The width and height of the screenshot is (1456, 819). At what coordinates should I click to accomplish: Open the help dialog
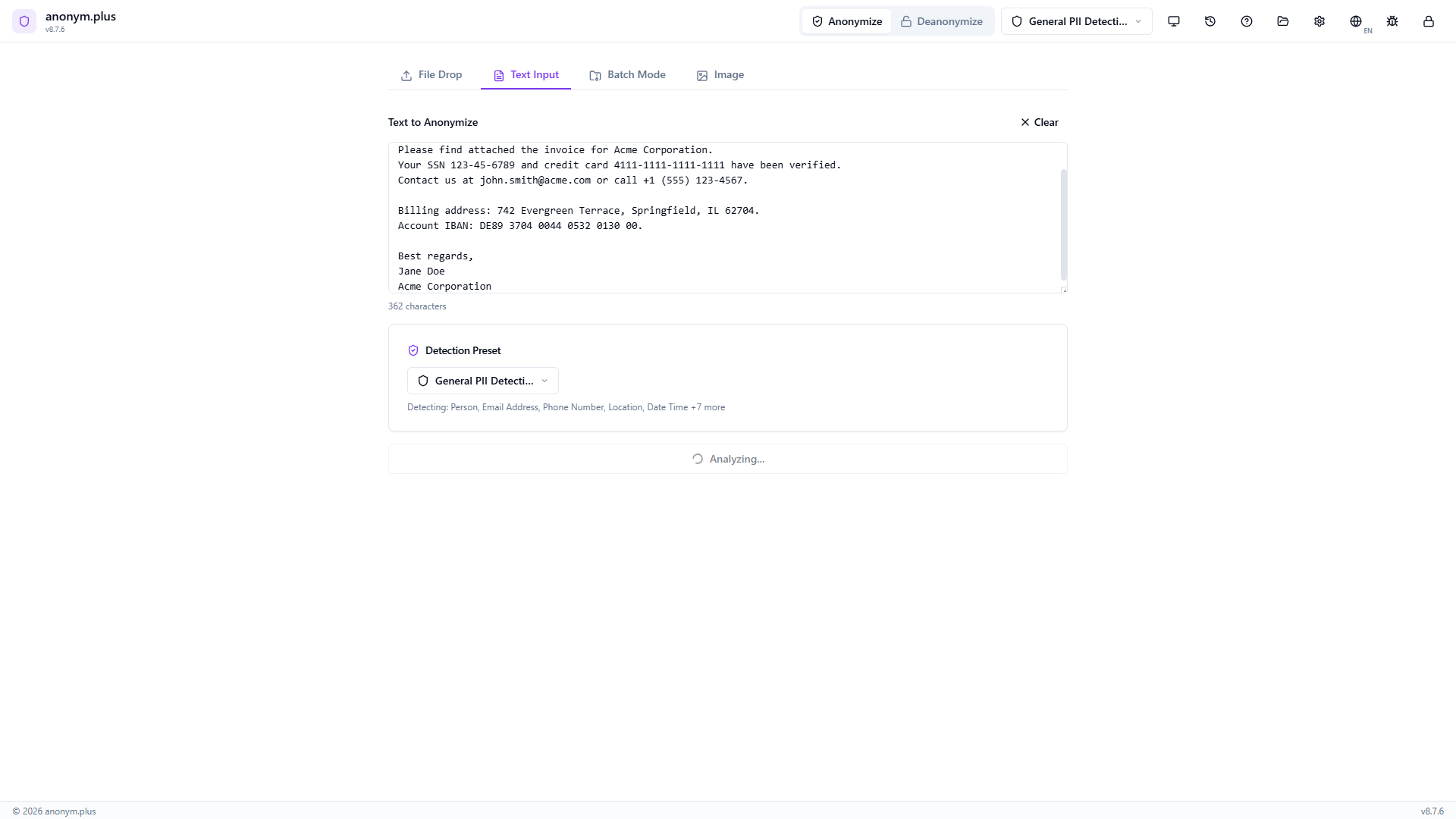click(1246, 21)
